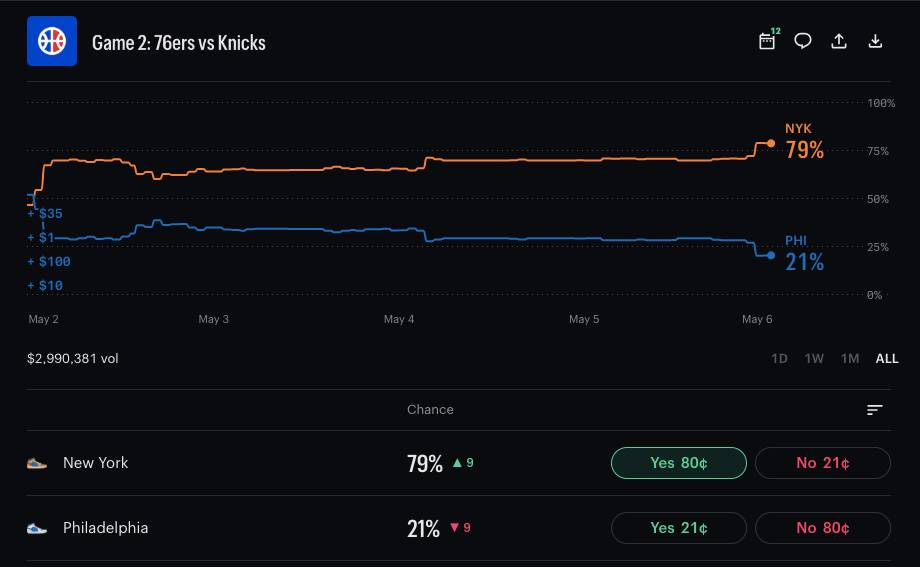Image resolution: width=920 pixels, height=567 pixels.
Task: Click the orange NYK chart endpoint dot
Action: [771, 143]
